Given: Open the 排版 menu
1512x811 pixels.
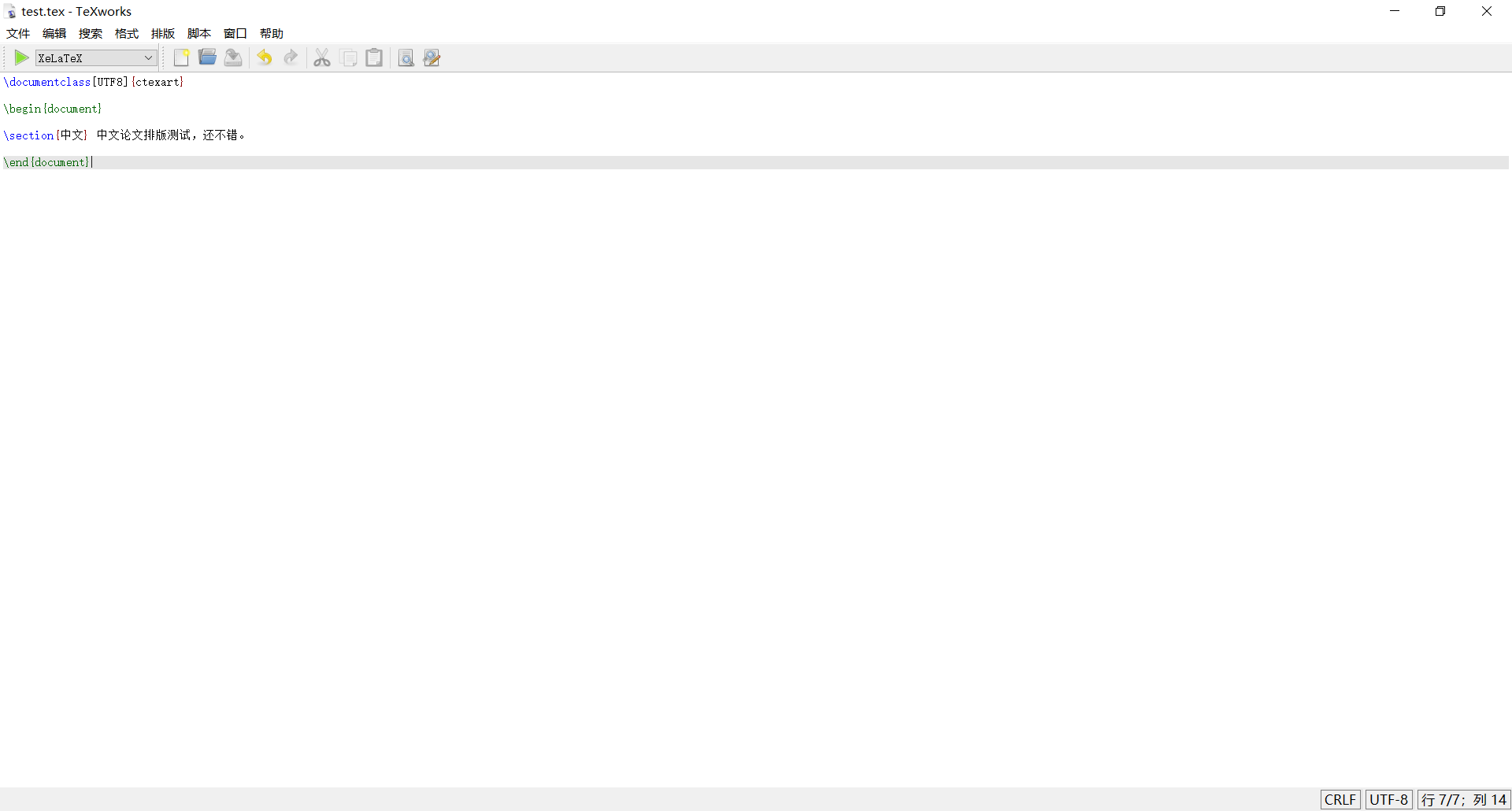Looking at the screenshot, I should coord(163,33).
